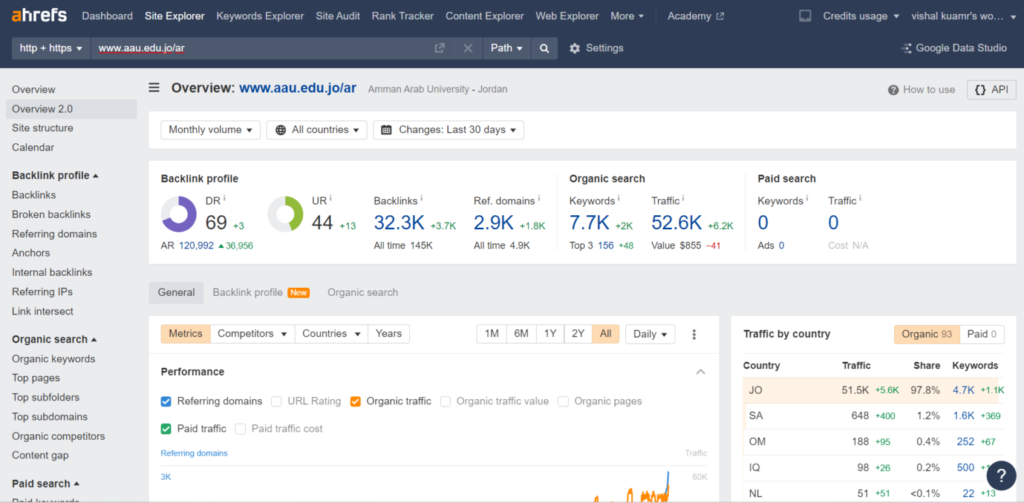Screen dimensions: 1024x503
Task: Click the paid Keywords info icon
Action: tap(807, 198)
